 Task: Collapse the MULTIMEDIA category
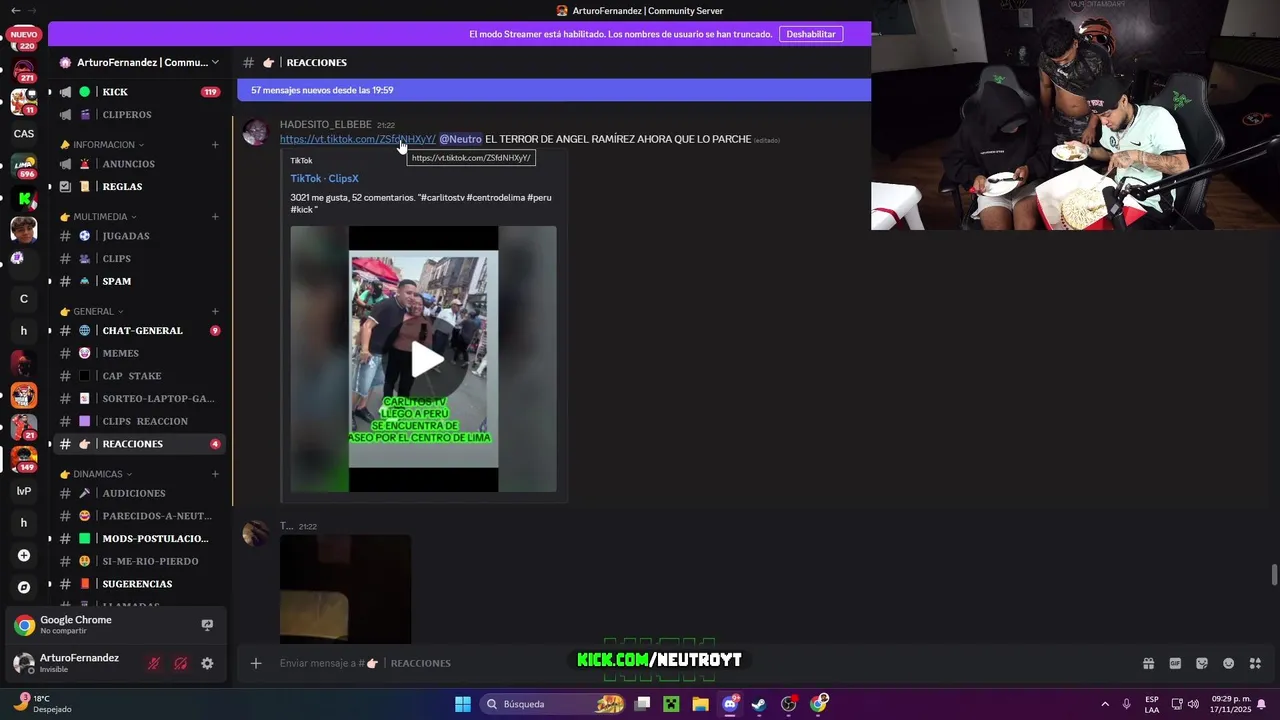click(x=99, y=217)
